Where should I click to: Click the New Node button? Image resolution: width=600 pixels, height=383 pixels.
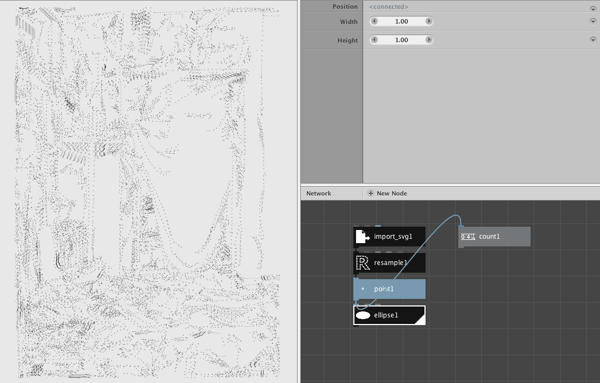point(387,194)
